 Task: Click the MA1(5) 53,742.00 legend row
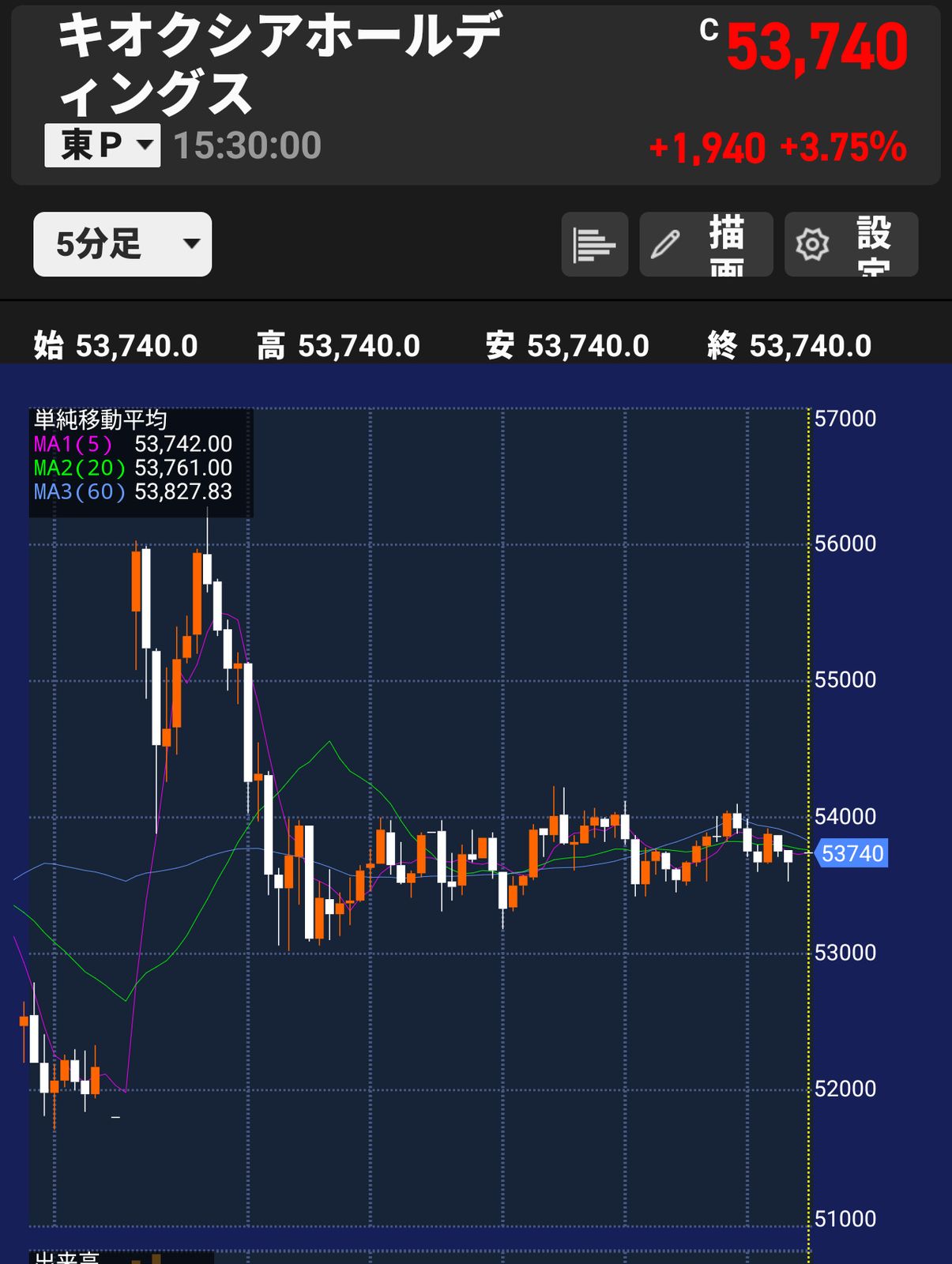click(133, 444)
